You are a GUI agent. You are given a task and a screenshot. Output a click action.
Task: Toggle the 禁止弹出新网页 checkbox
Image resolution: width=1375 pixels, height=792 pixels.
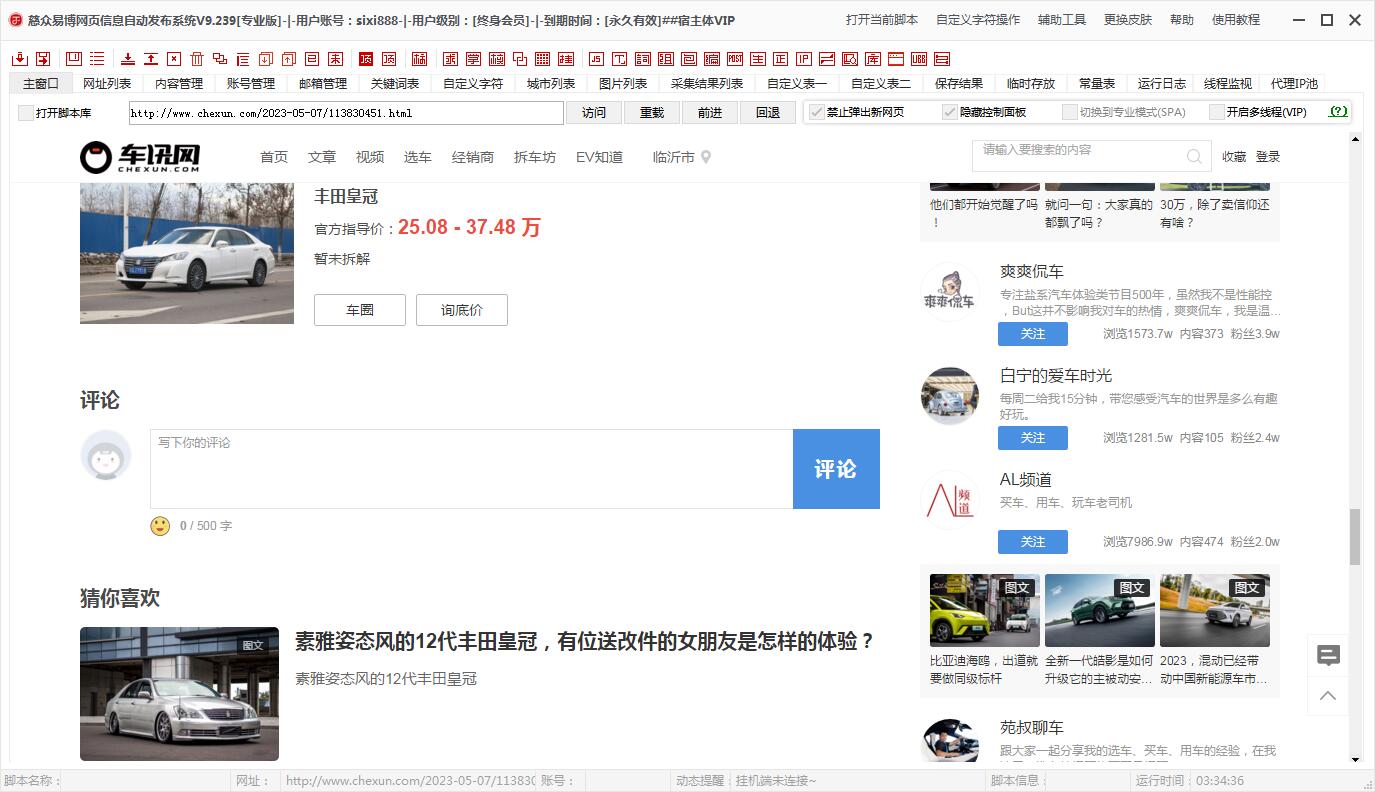[x=816, y=112]
